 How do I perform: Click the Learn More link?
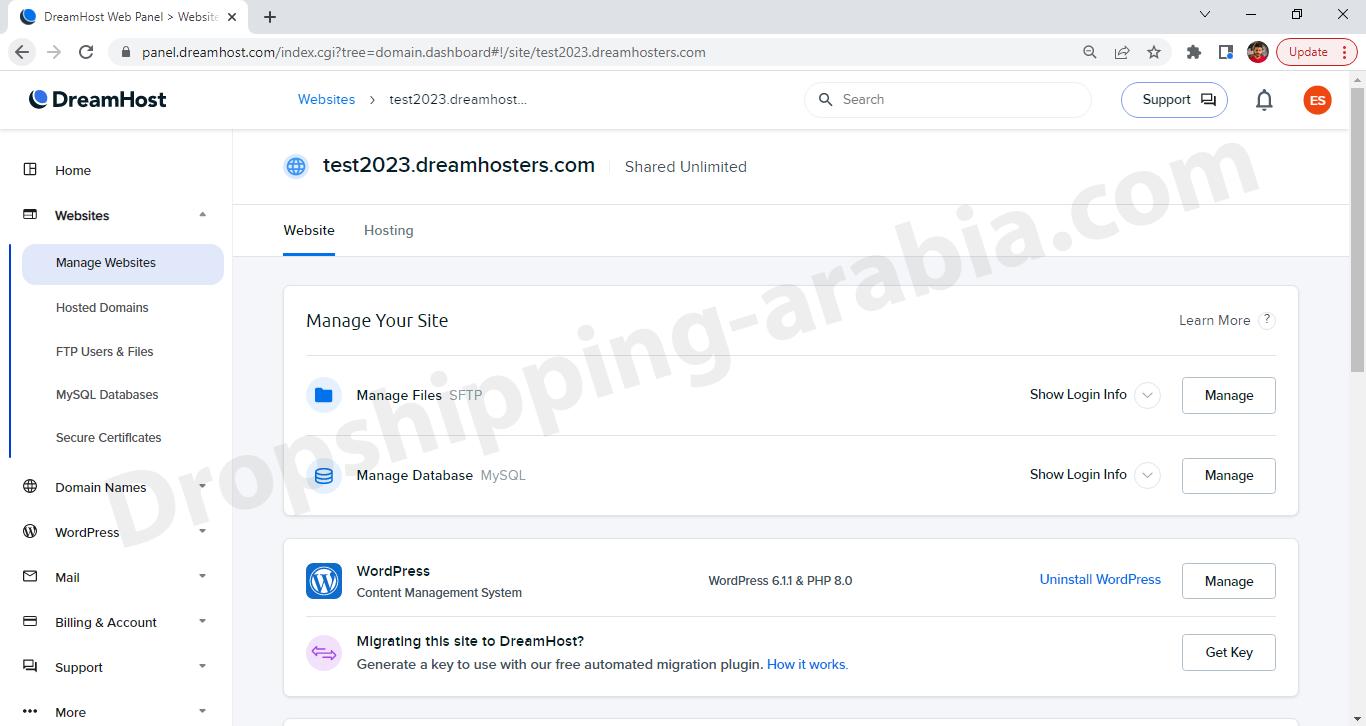[1214, 320]
